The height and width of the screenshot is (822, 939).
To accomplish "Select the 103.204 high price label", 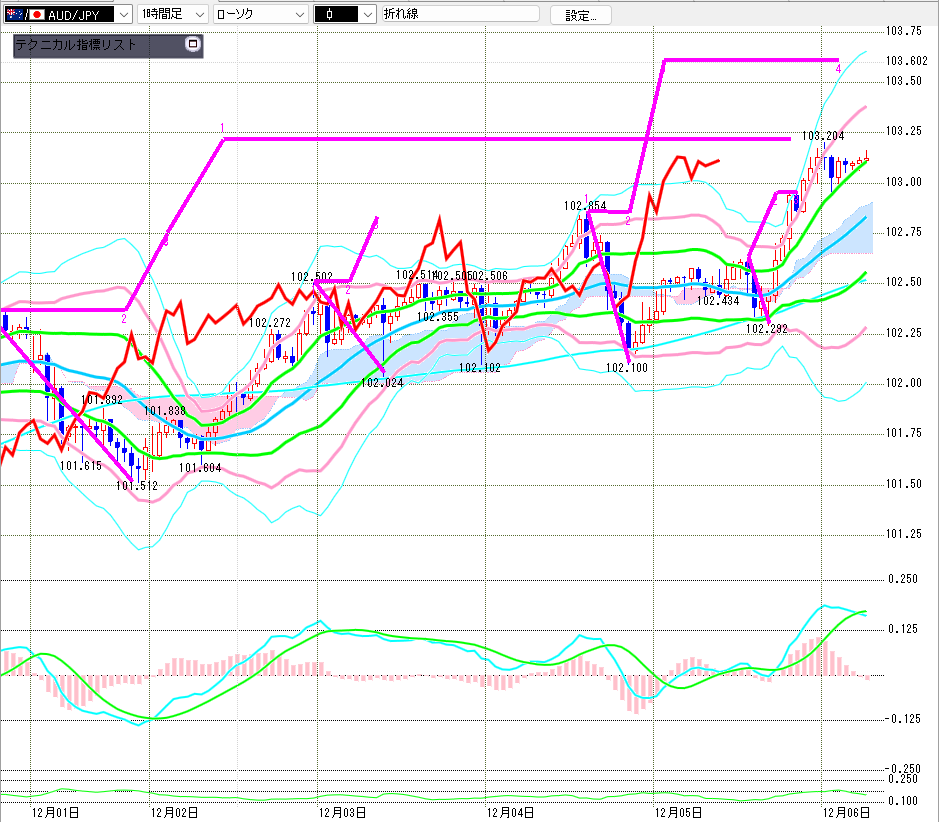I will point(824,136).
